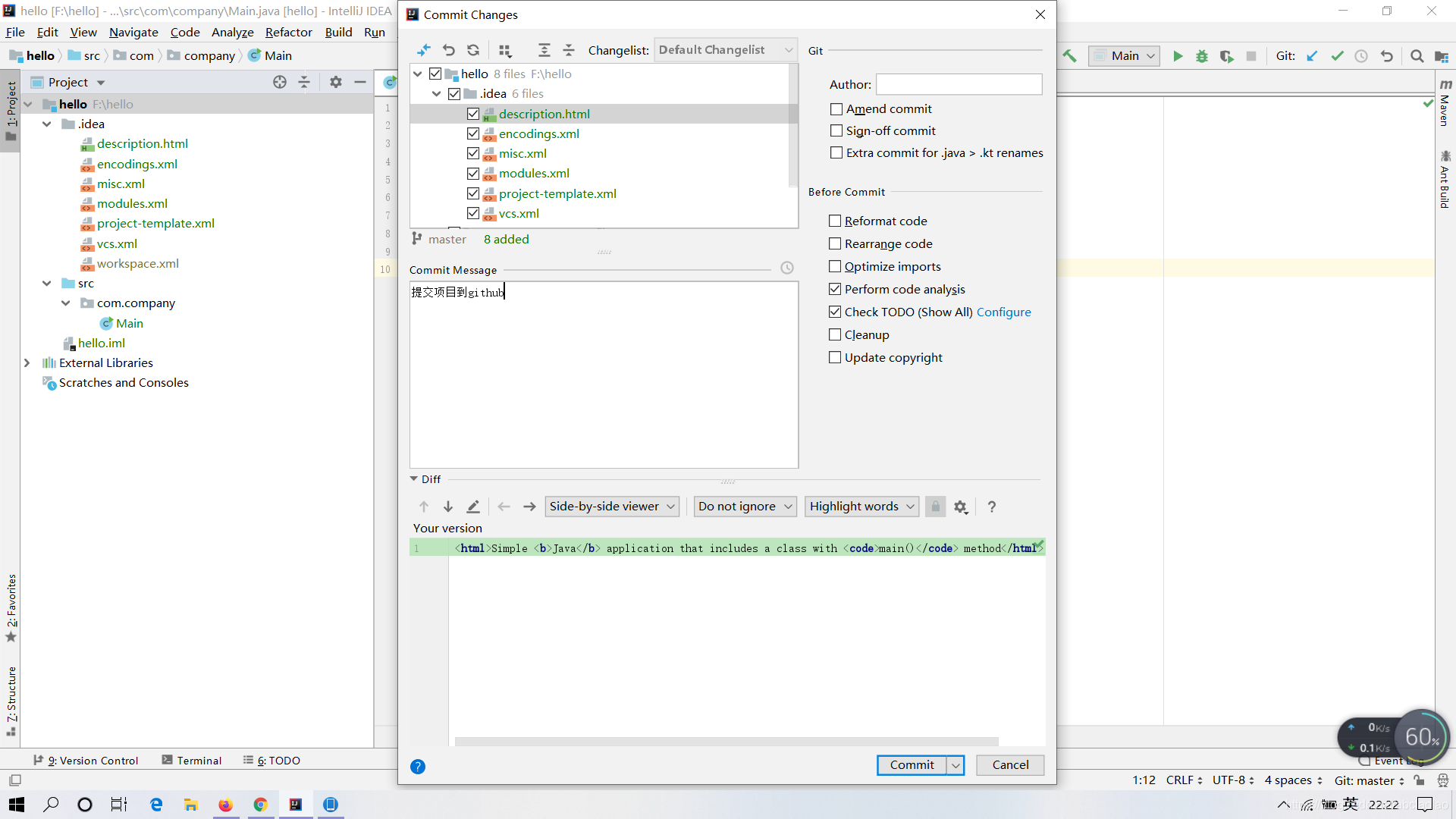Open the File menu
The image size is (1456, 819).
click(x=15, y=33)
